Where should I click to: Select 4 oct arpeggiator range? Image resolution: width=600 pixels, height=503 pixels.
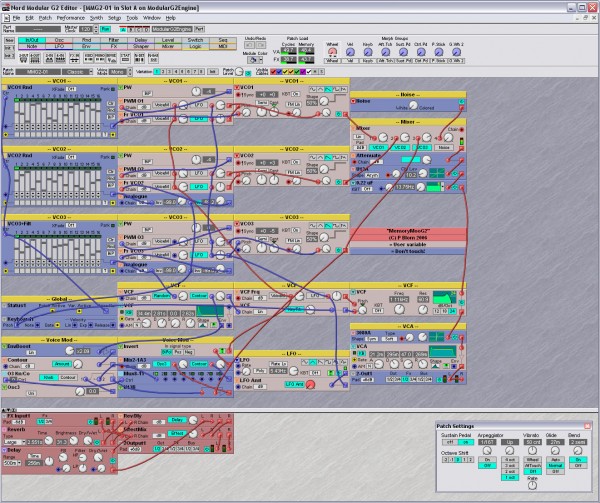coord(510,459)
